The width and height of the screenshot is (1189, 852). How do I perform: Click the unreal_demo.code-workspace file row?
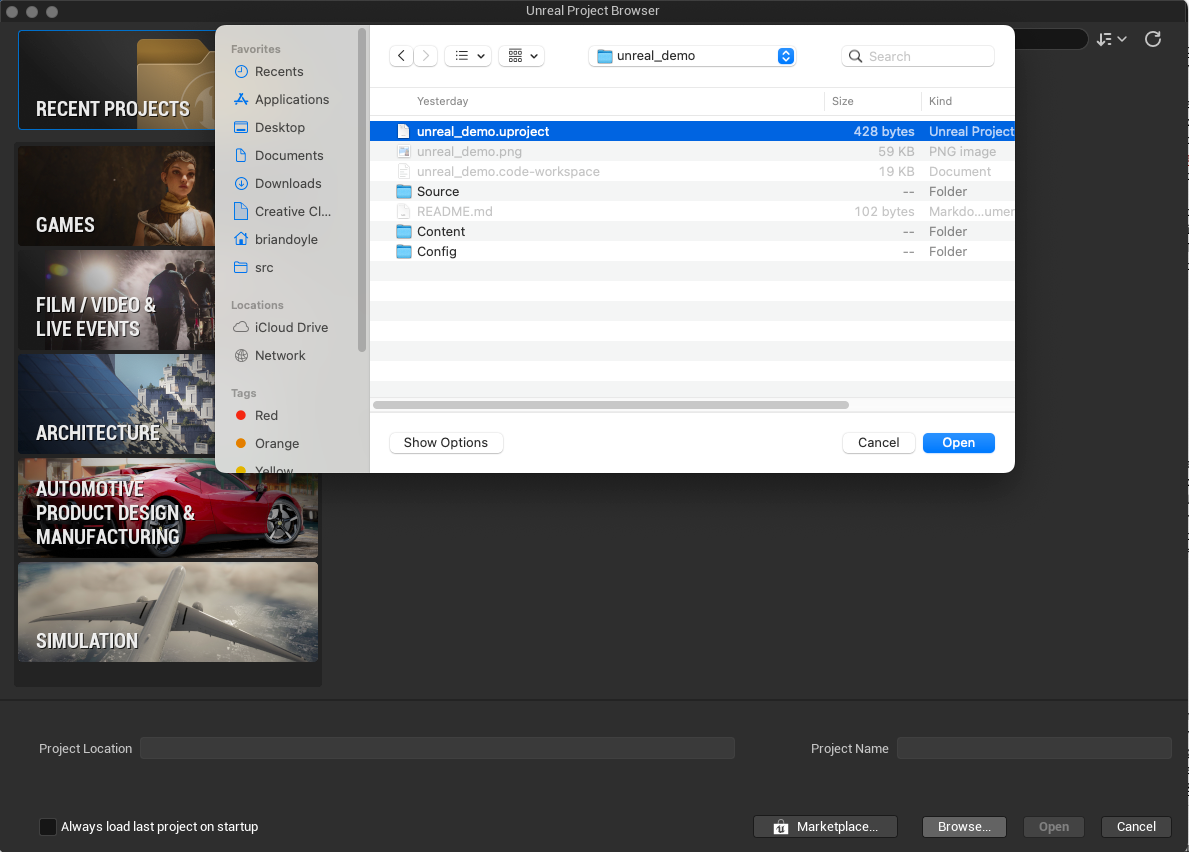pyautogui.click(x=692, y=171)
